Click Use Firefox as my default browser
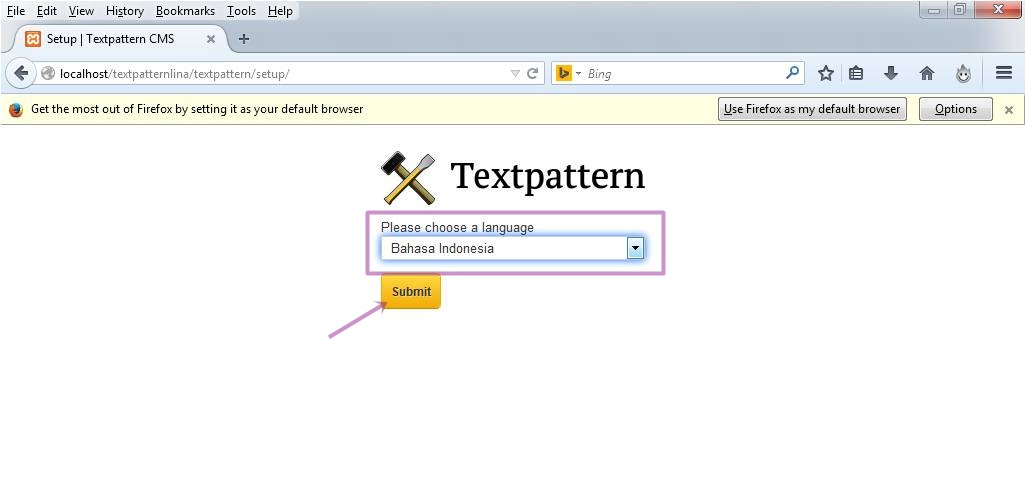Screen dimensions: 1025x503 click(812, 109)
